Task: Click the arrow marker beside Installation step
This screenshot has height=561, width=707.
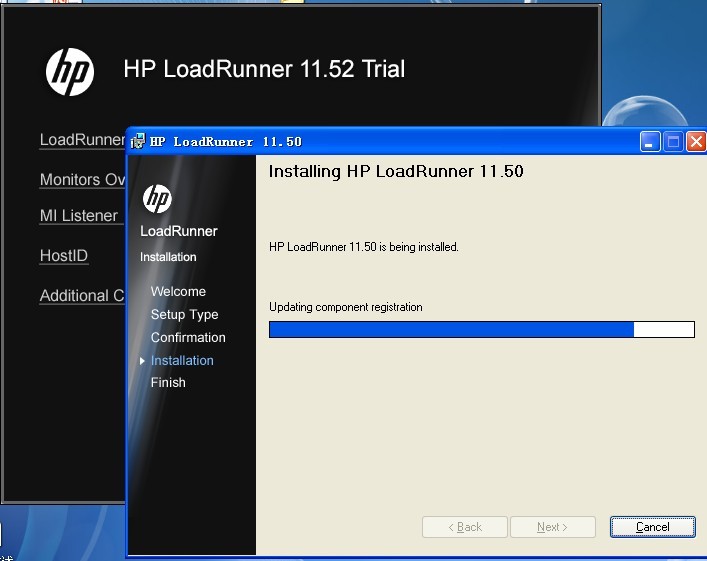Action: [x=142, y=361]
